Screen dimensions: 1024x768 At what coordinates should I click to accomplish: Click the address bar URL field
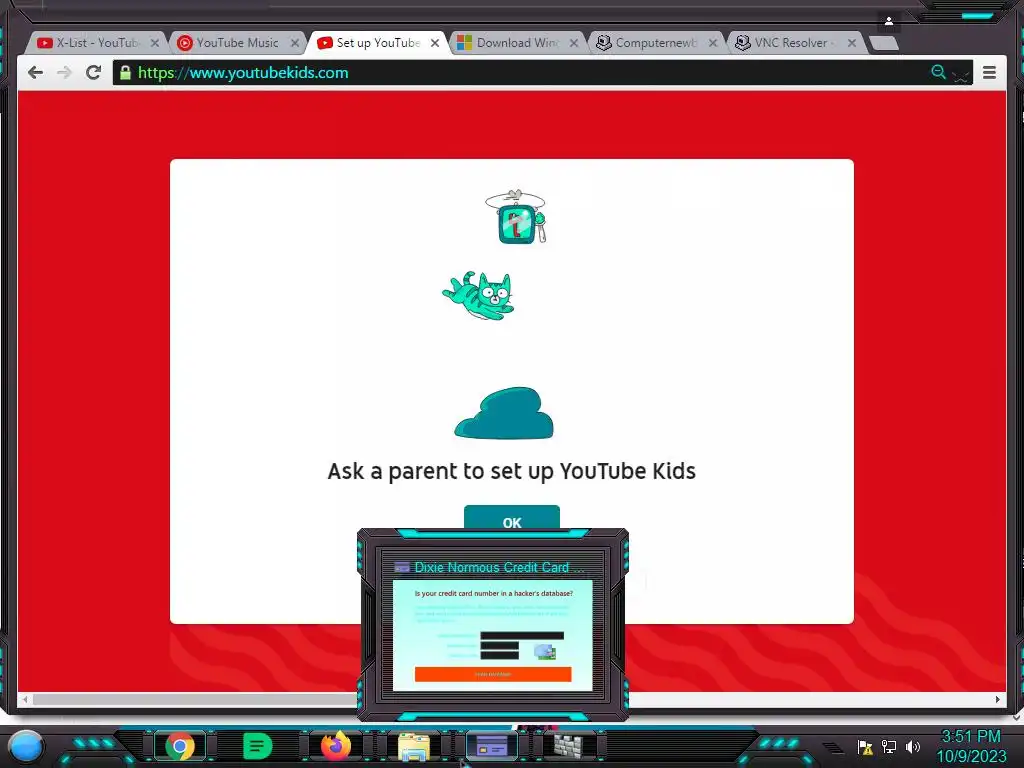pos(543,72)
